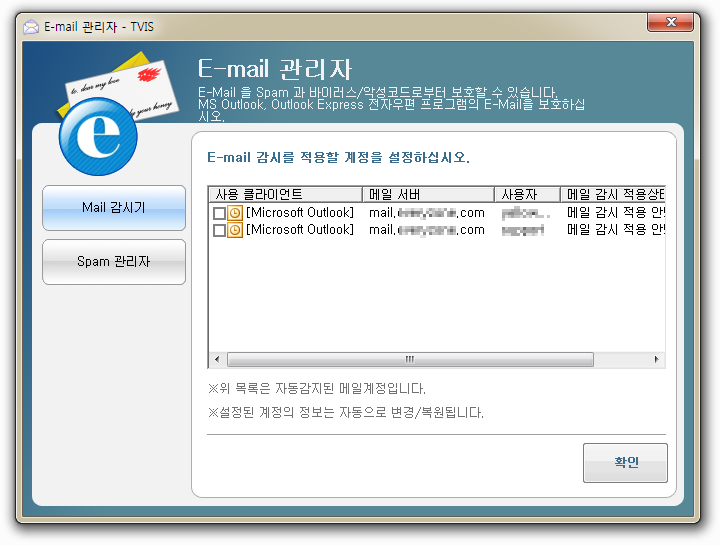Click the horizontal scrollbar thumb
The width and height of the screenshot is (720, 545).
click(410, 360)
